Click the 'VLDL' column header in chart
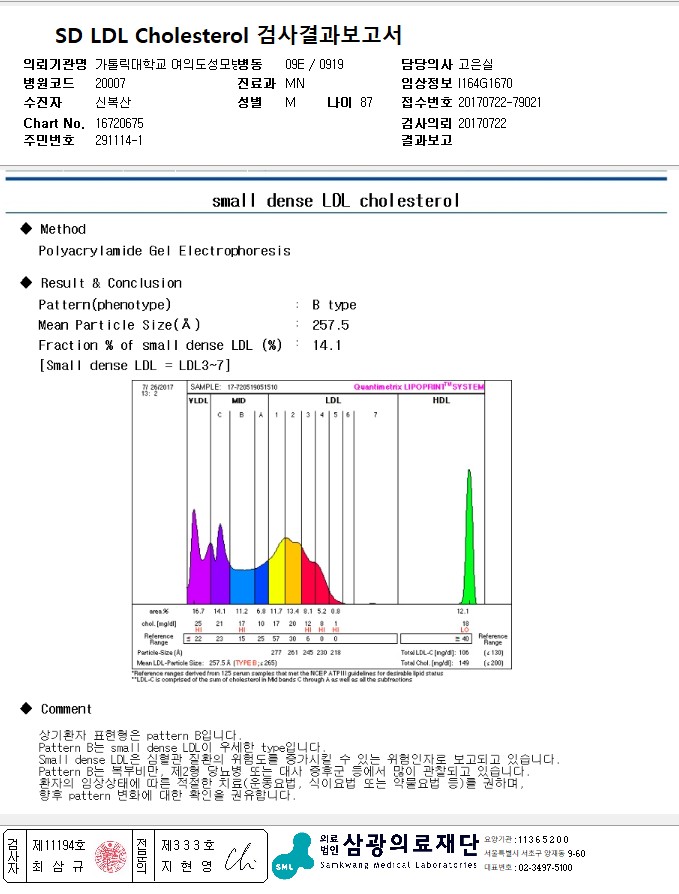679x894 pixels. pyautogui.click(x=198, y=401)
